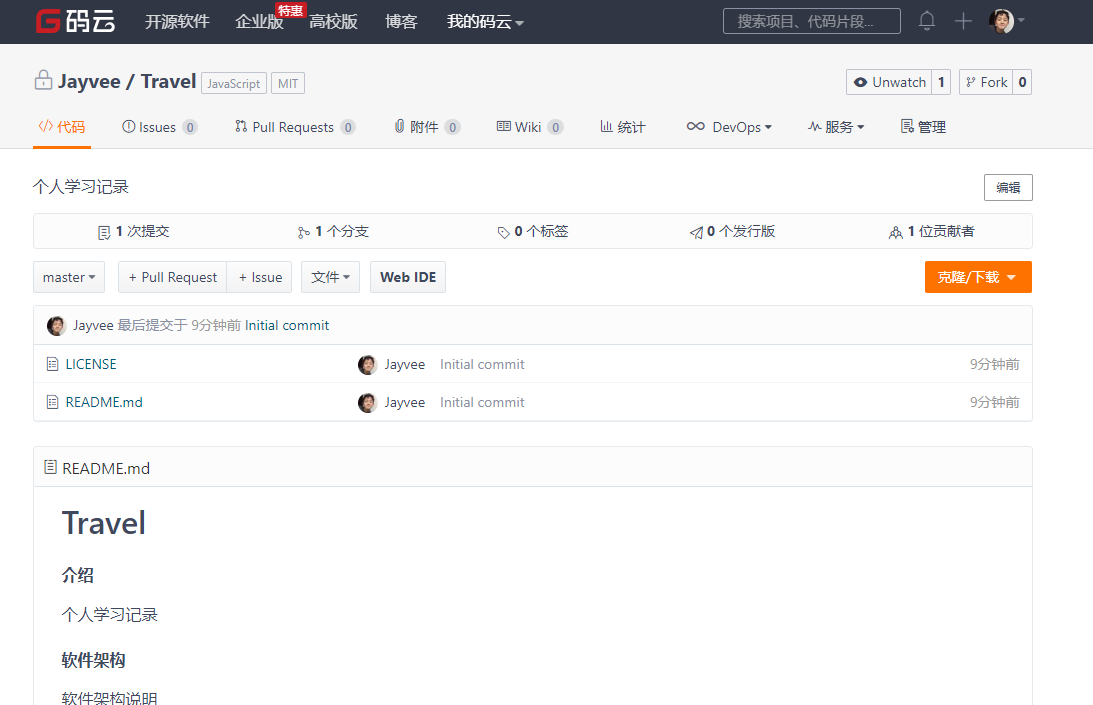Viewport: 1093px width, 705px height.
Task: Open the 统计 statistics tab
Action: 622,127
